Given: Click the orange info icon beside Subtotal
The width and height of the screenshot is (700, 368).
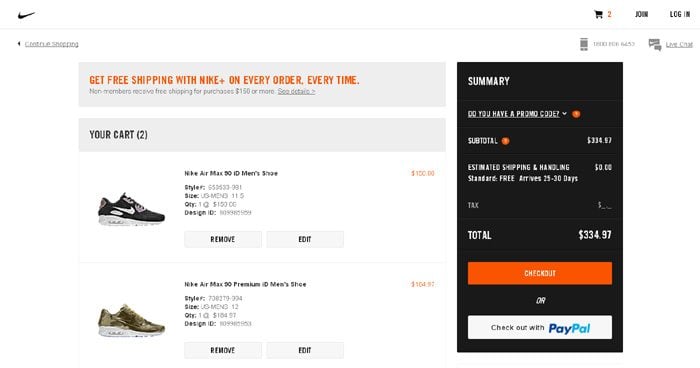Looking at the screenshot, I should (505, 141).
